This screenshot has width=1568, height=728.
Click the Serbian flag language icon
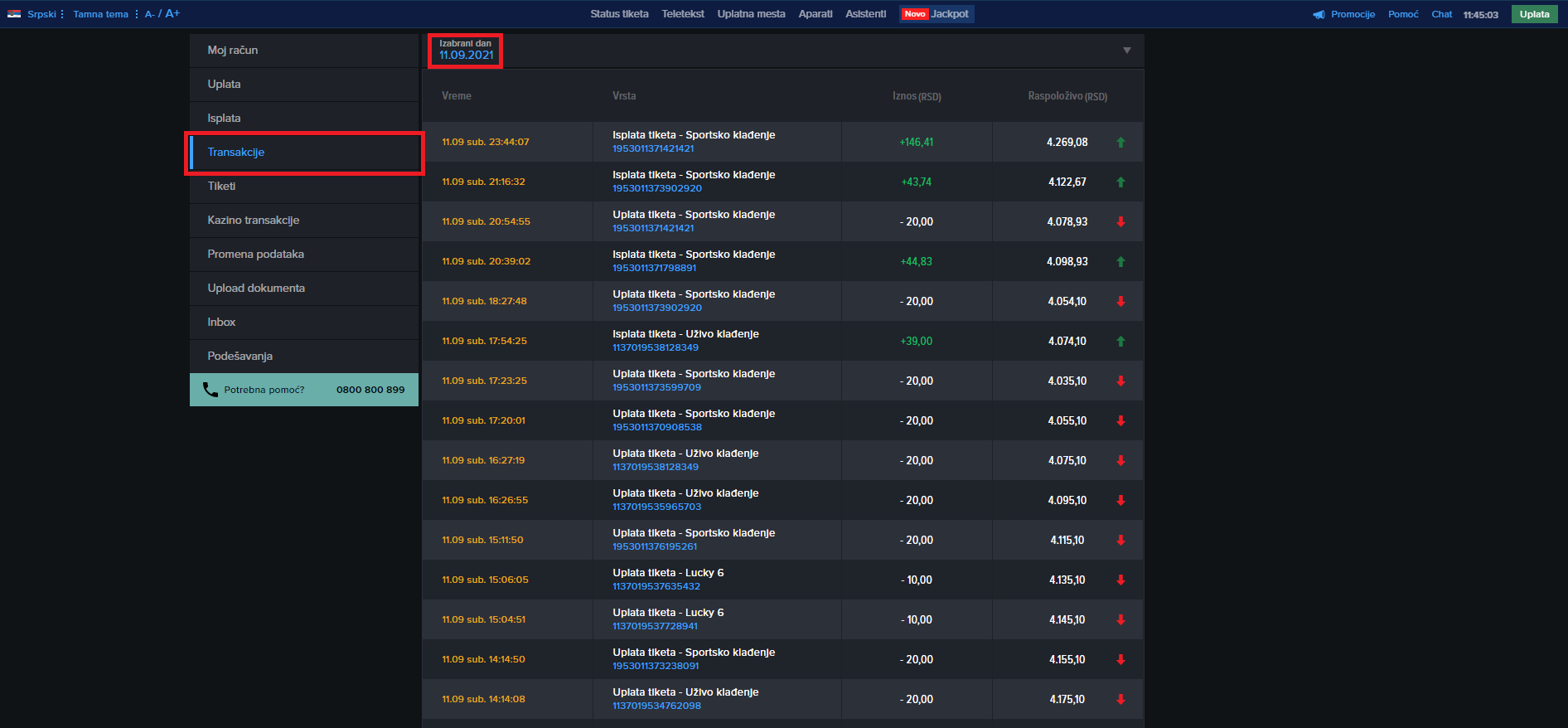[x=14, y=14]
